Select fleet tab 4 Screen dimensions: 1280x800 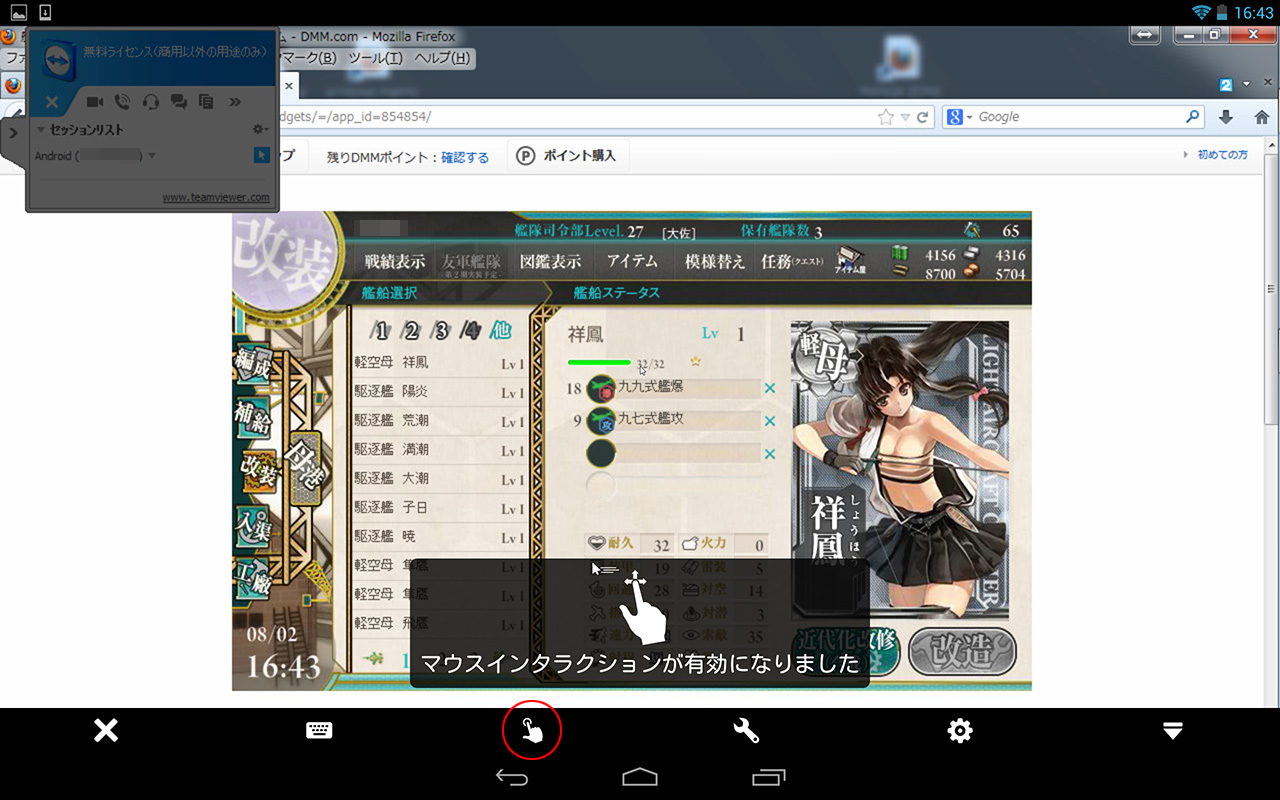pos(471,332)
